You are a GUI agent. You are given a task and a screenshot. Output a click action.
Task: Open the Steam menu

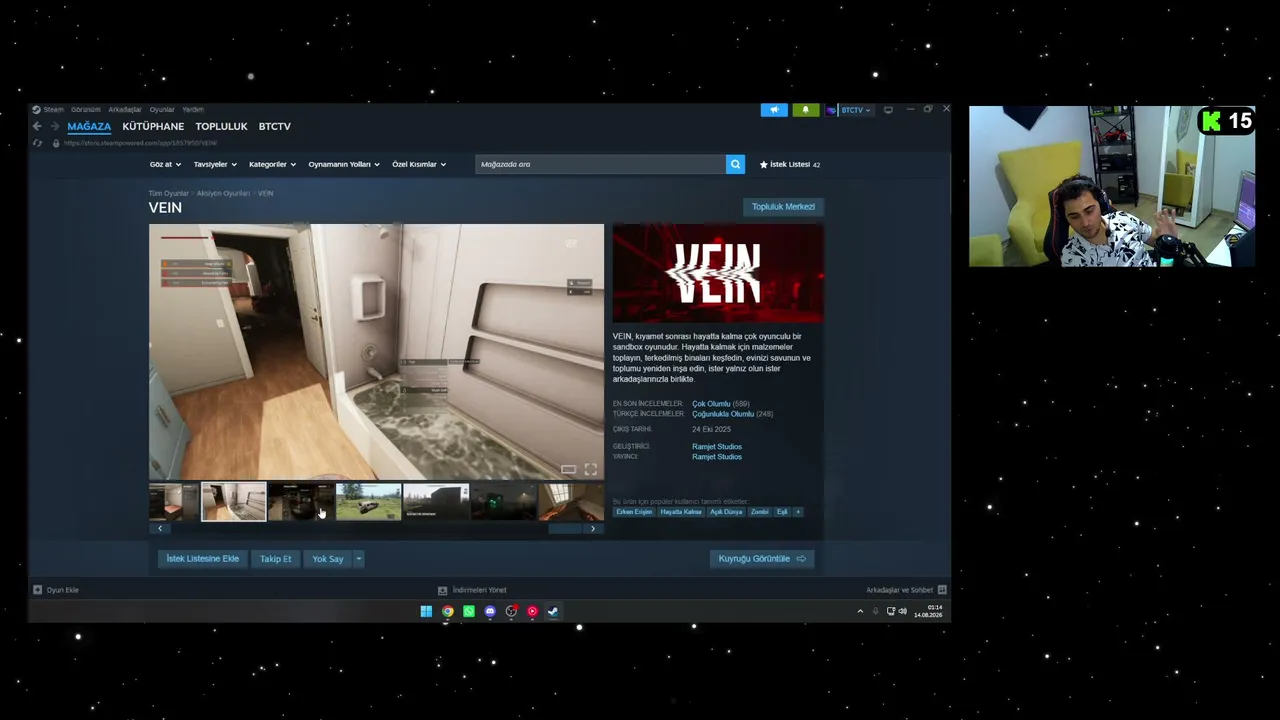tap(53, 110)
